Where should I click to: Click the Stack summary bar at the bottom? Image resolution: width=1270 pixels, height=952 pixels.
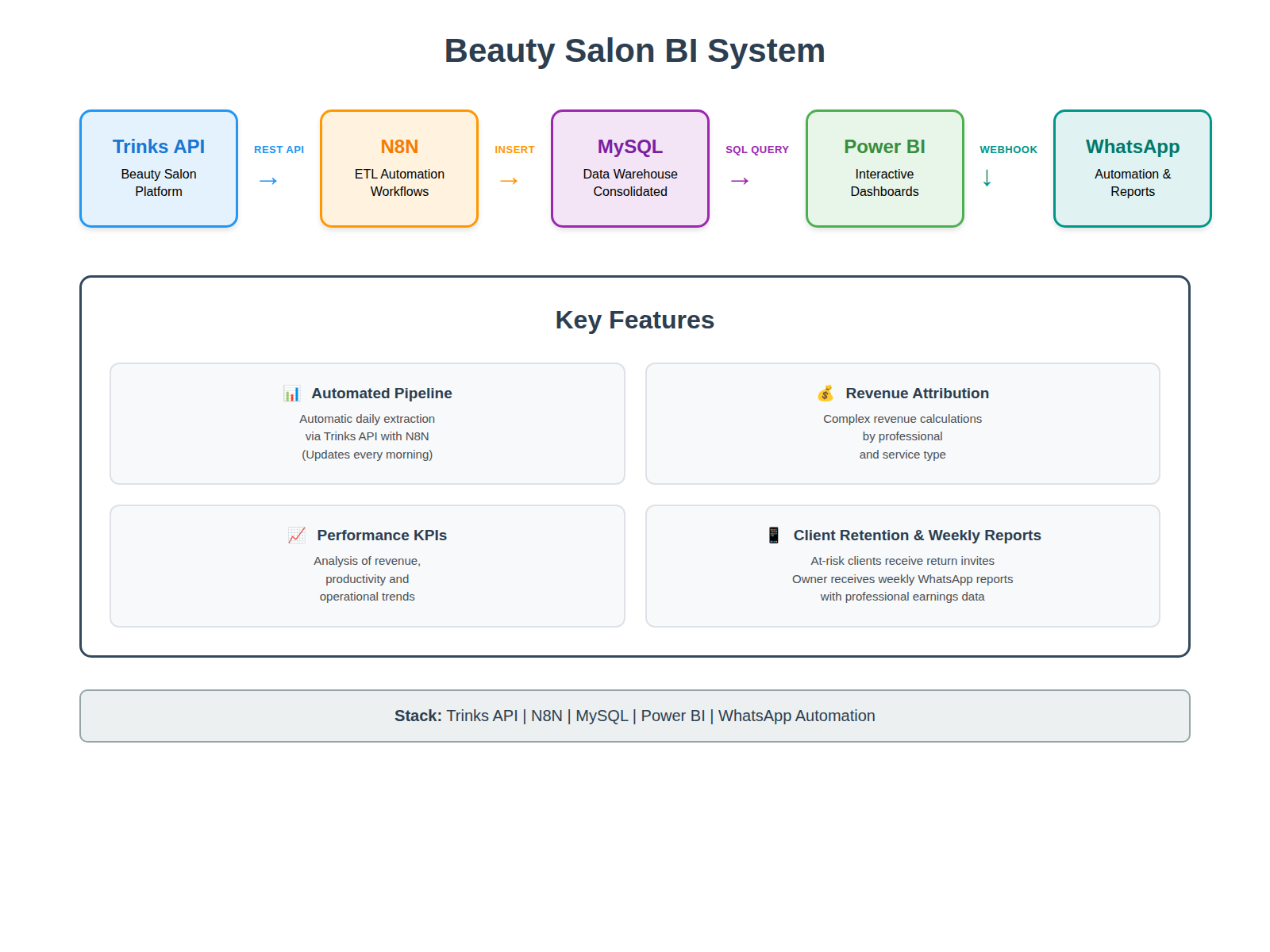tap(634, 716)
